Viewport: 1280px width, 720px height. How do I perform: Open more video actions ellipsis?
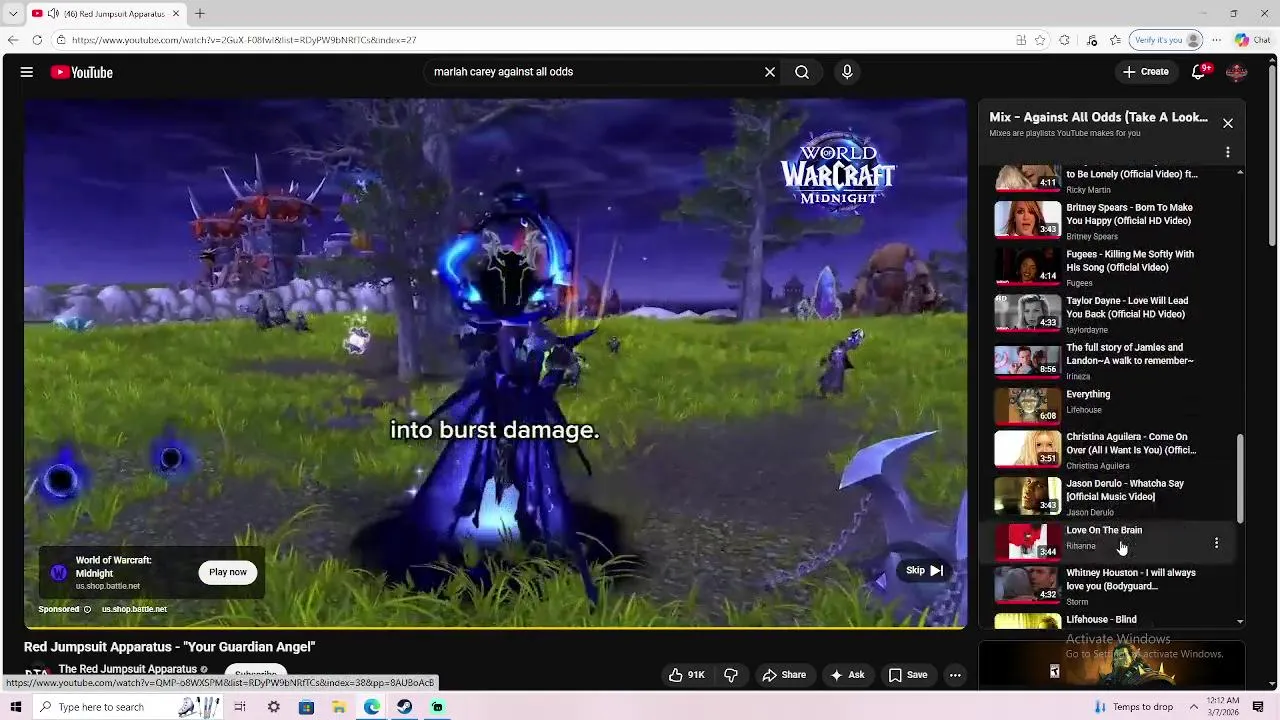pyautogui.click(x=955, y=675)
